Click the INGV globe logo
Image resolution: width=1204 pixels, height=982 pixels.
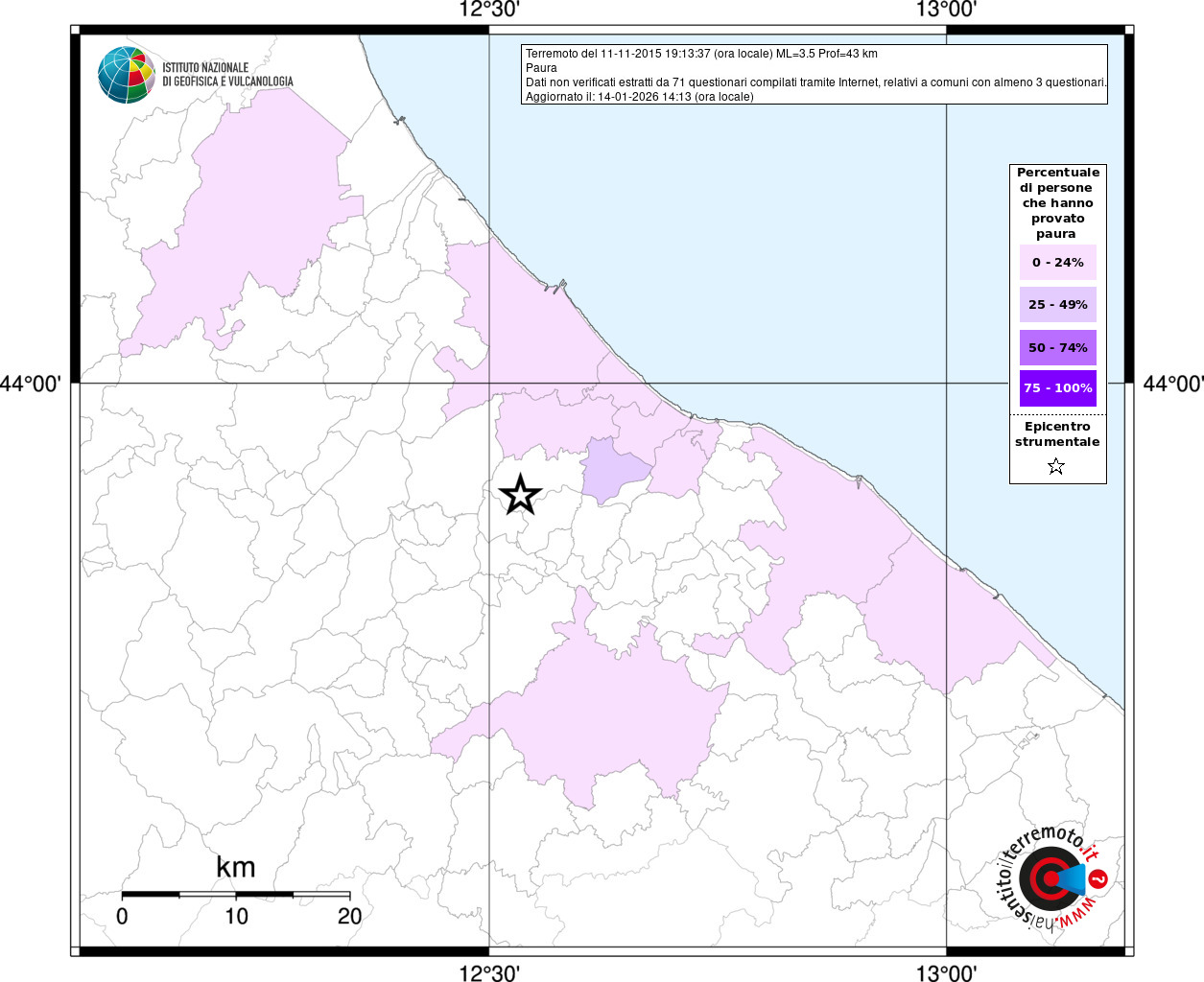pyautogui.click(x=126, y=75)
